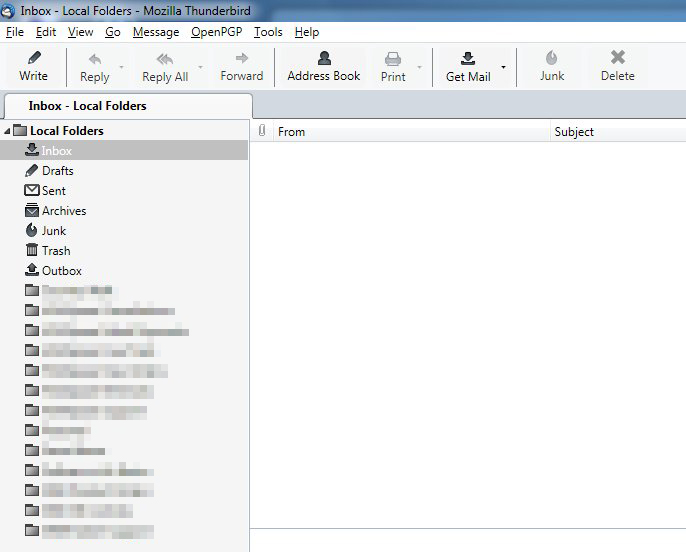Select the Inbox folder
The height and width of the screenshot is (552, 686).
124,150
